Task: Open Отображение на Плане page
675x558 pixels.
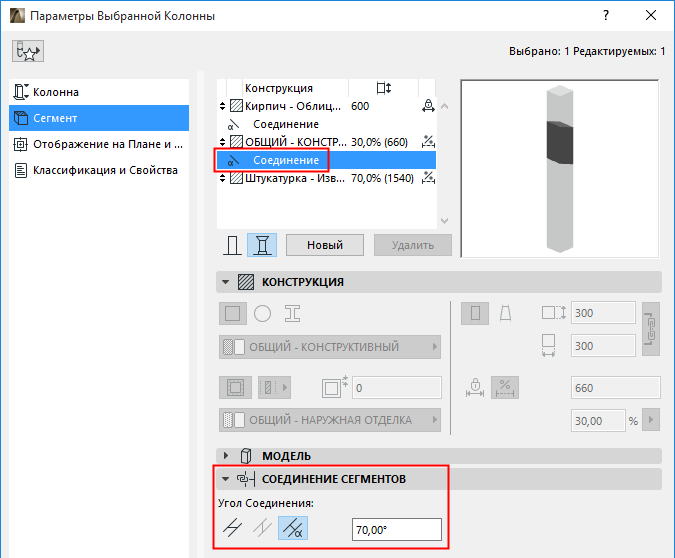Action: point(99,144)
